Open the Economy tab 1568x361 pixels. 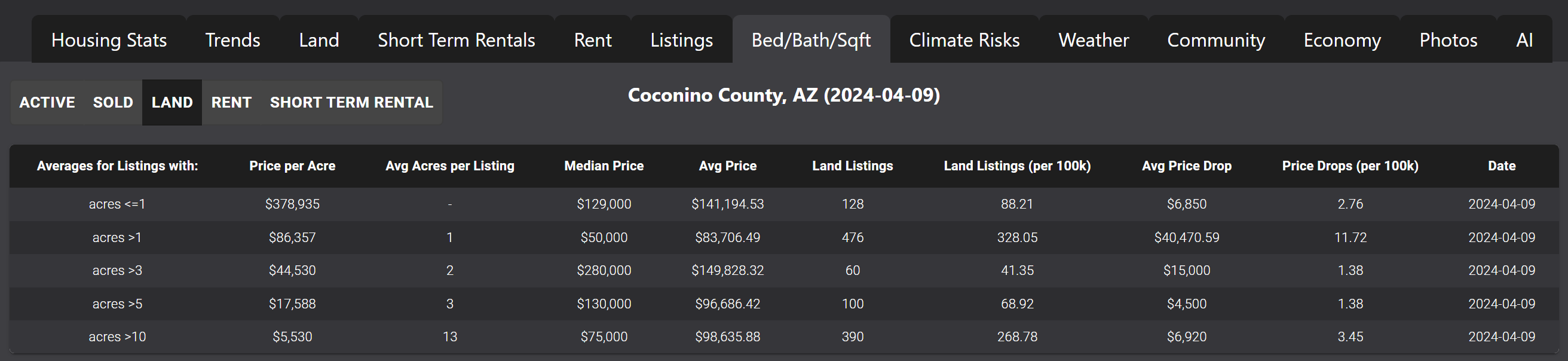(1342, 39)
